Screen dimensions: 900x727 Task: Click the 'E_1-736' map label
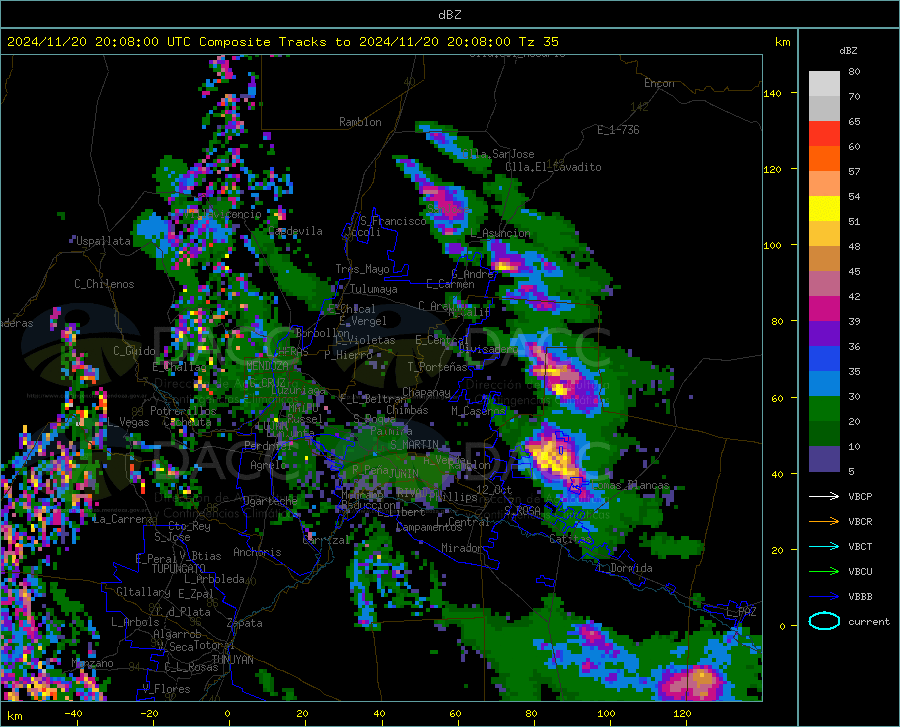[x=618, y=130]
